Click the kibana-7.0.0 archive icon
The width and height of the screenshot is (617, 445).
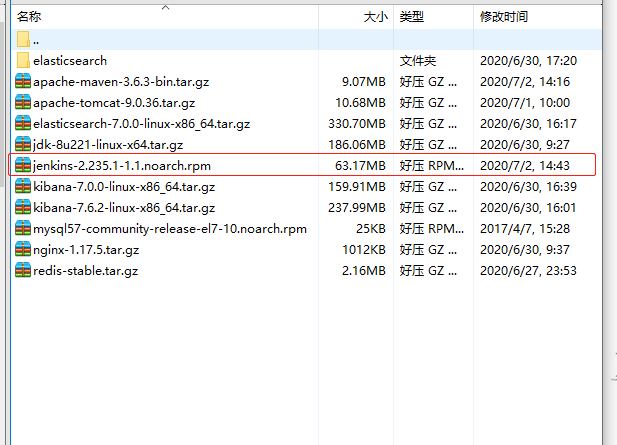[23, 186]
